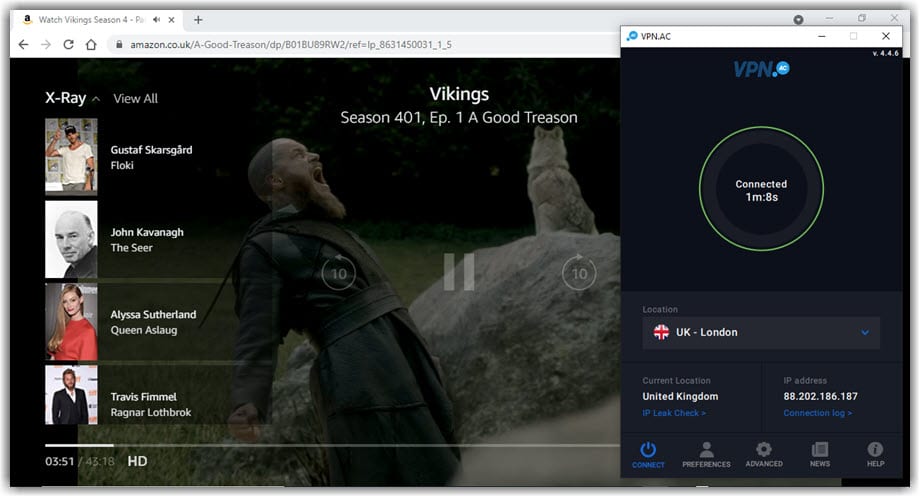
Task: Click the browser forward arrow
Action: pos(46,45)
